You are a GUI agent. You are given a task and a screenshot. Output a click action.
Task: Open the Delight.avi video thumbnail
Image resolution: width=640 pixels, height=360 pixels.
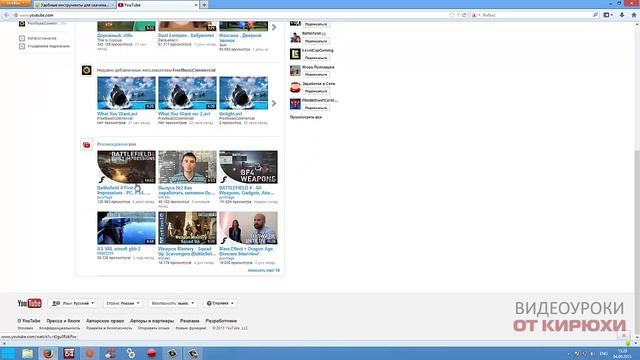tap(244, 93)
